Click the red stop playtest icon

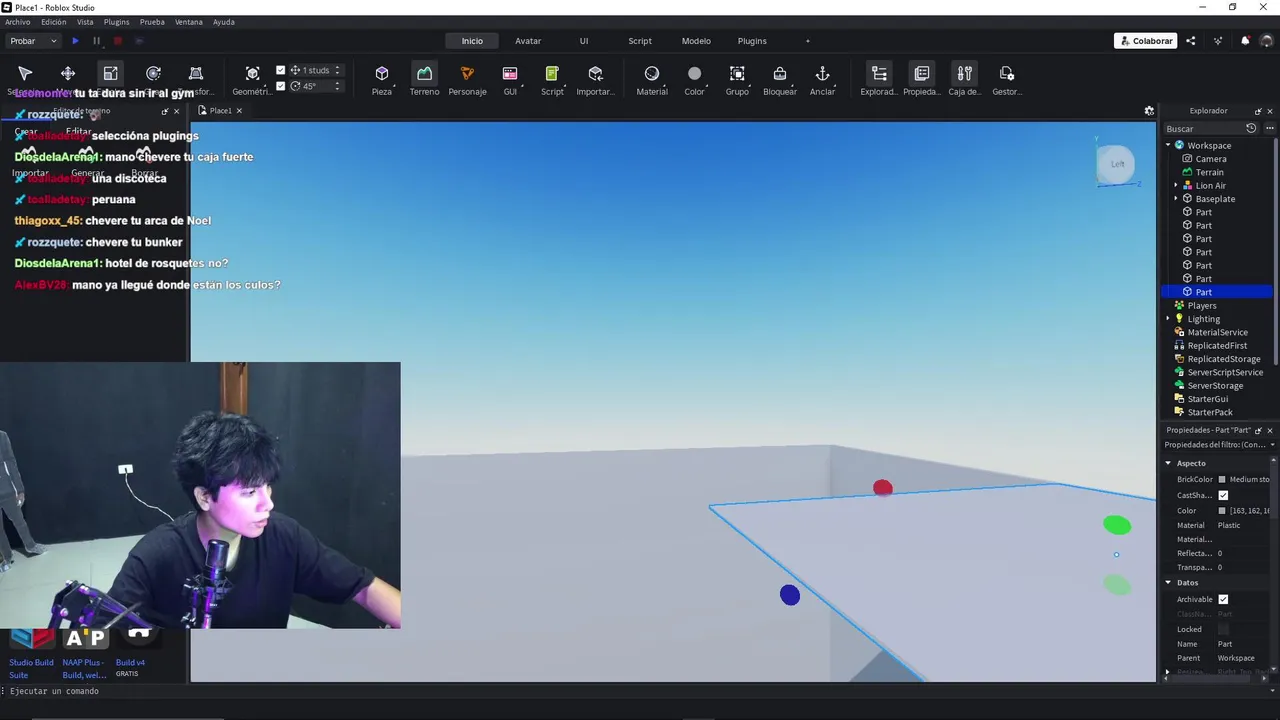tap(117, 41)
